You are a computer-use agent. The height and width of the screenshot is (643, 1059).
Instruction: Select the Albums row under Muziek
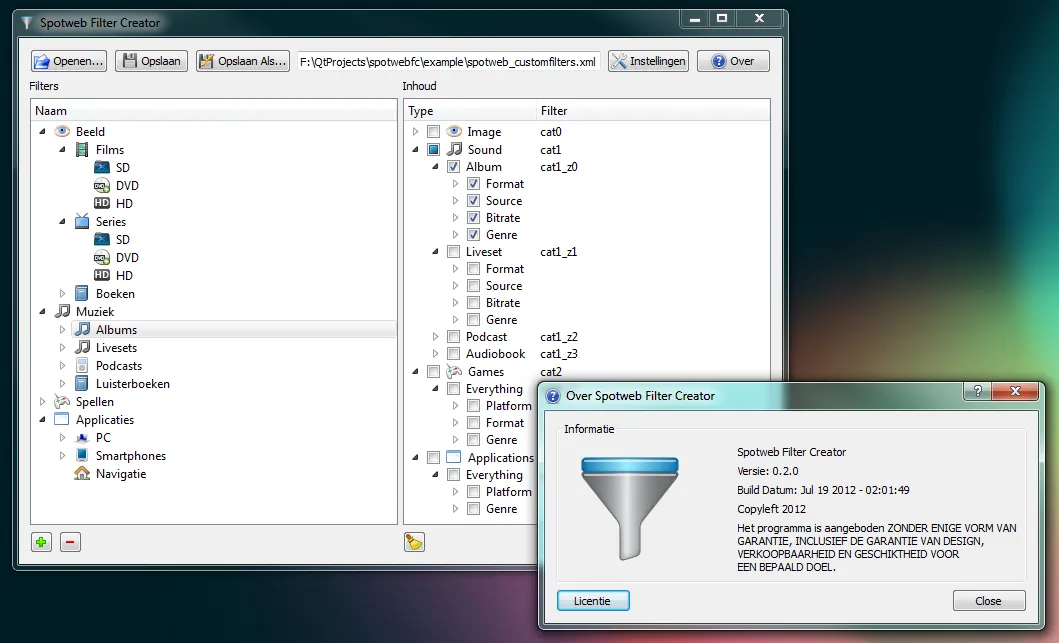pos(116,329)
